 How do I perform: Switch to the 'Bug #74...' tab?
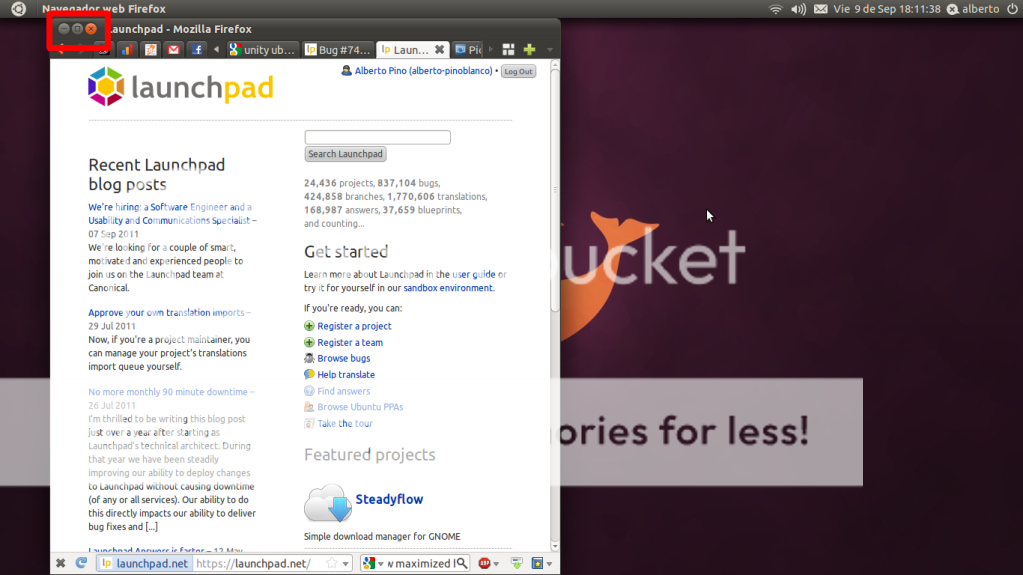(338, 49)
